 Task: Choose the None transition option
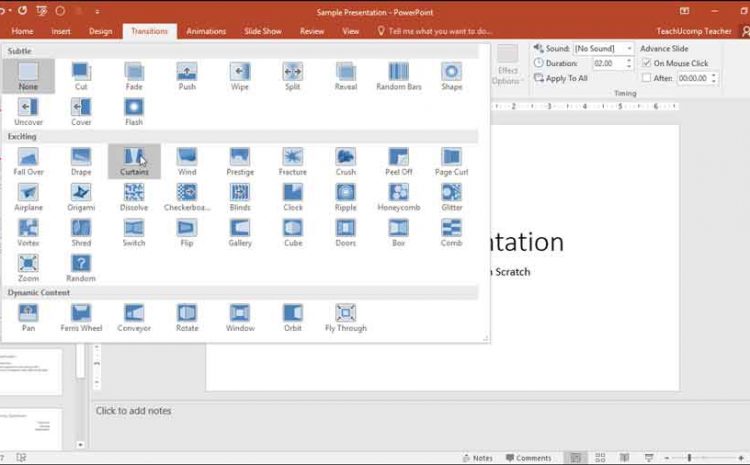pos(28,76)
